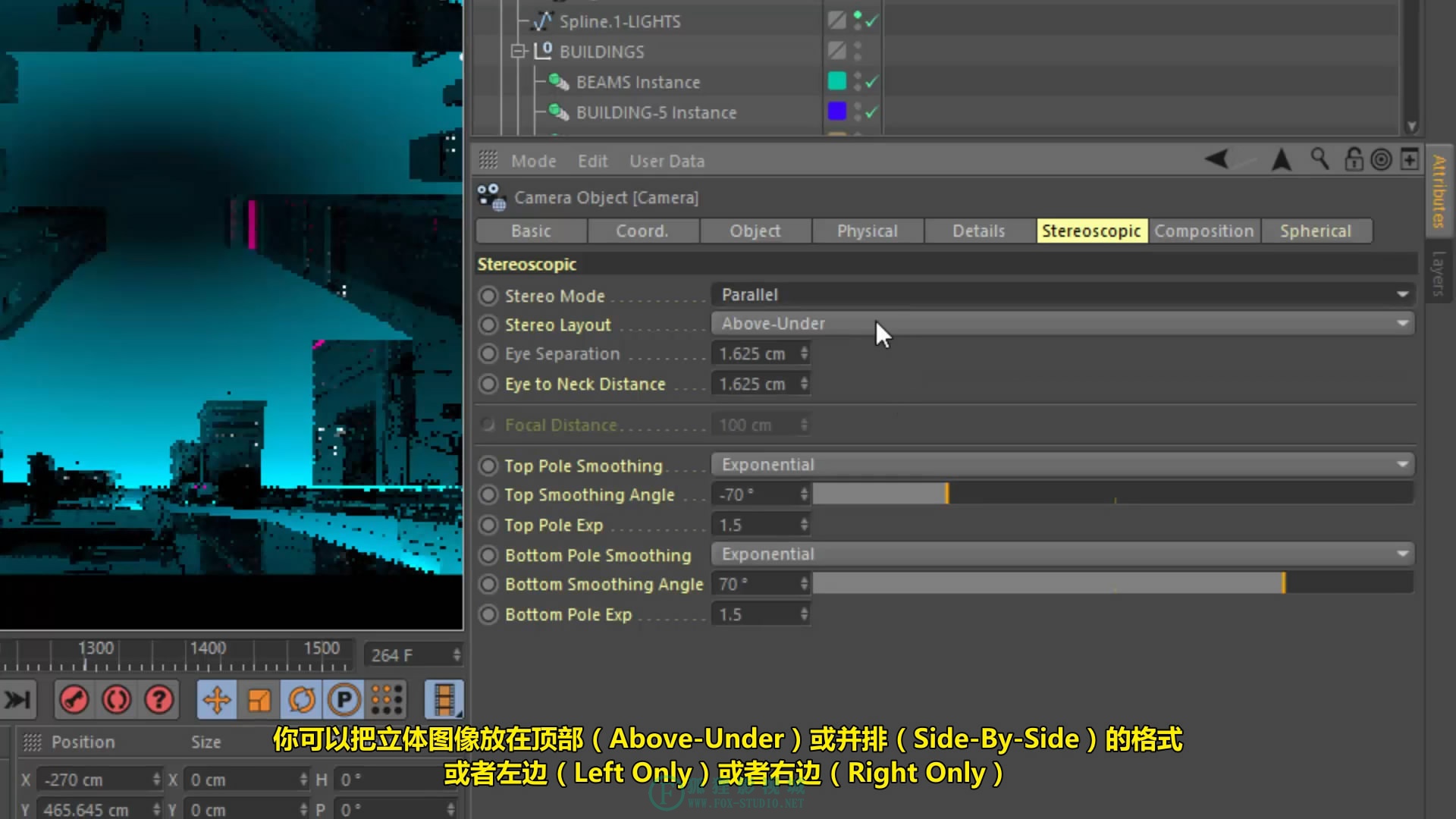Toggle Bottom Pole Exp animation dot

tap(488, 614)
